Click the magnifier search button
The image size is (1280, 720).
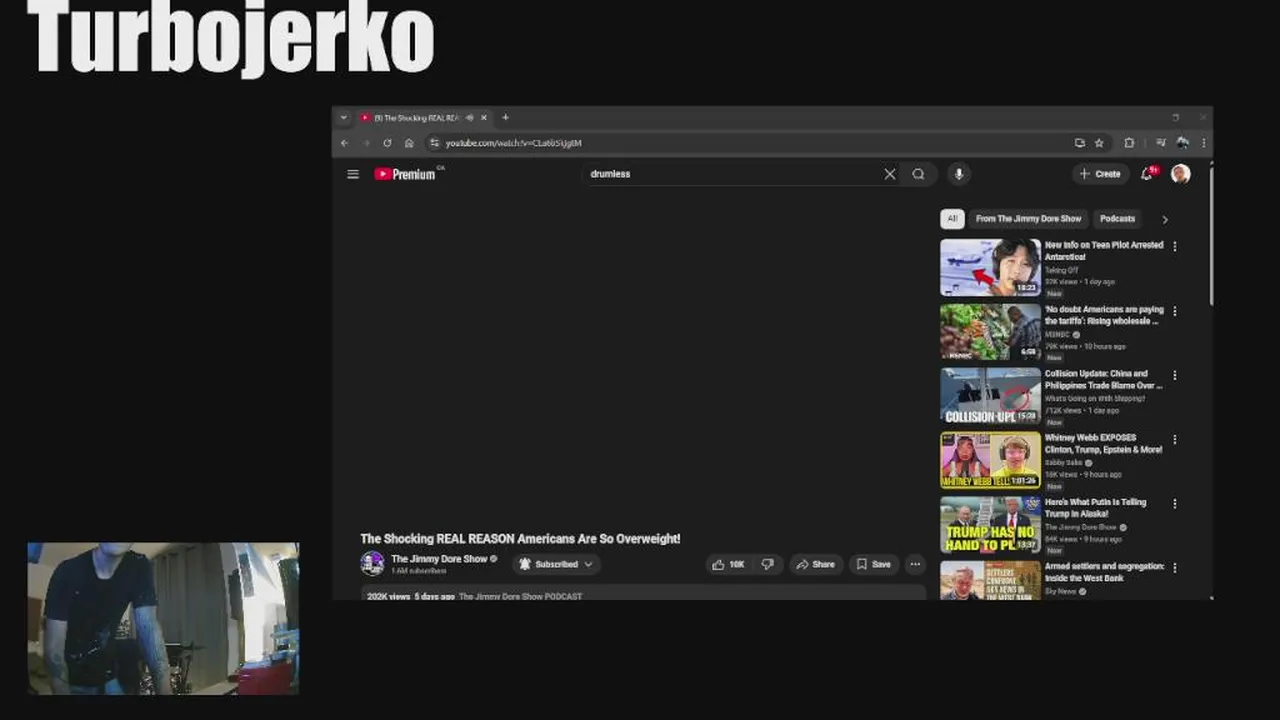tap(918, 174)
